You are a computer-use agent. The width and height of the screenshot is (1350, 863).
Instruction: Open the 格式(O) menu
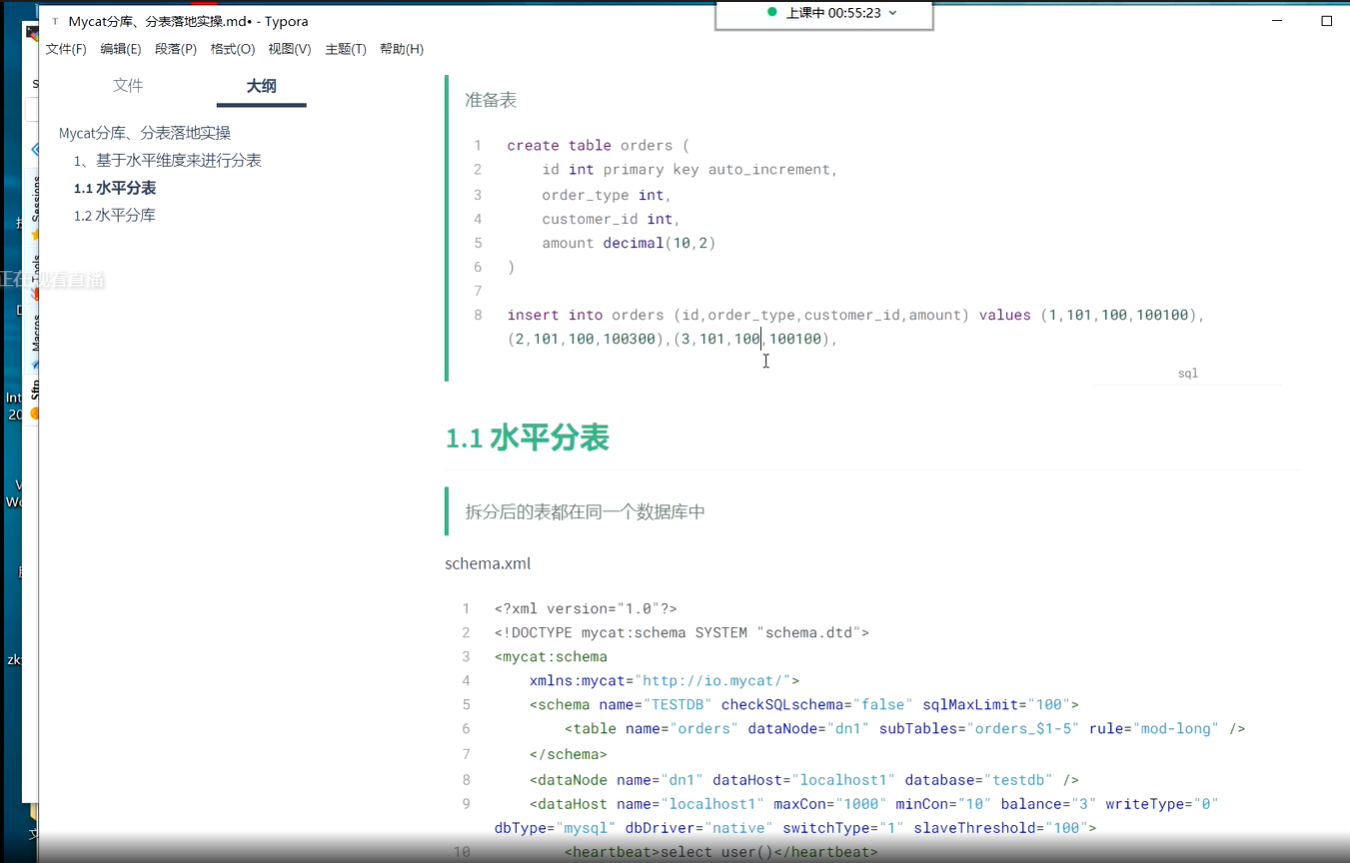232,49
